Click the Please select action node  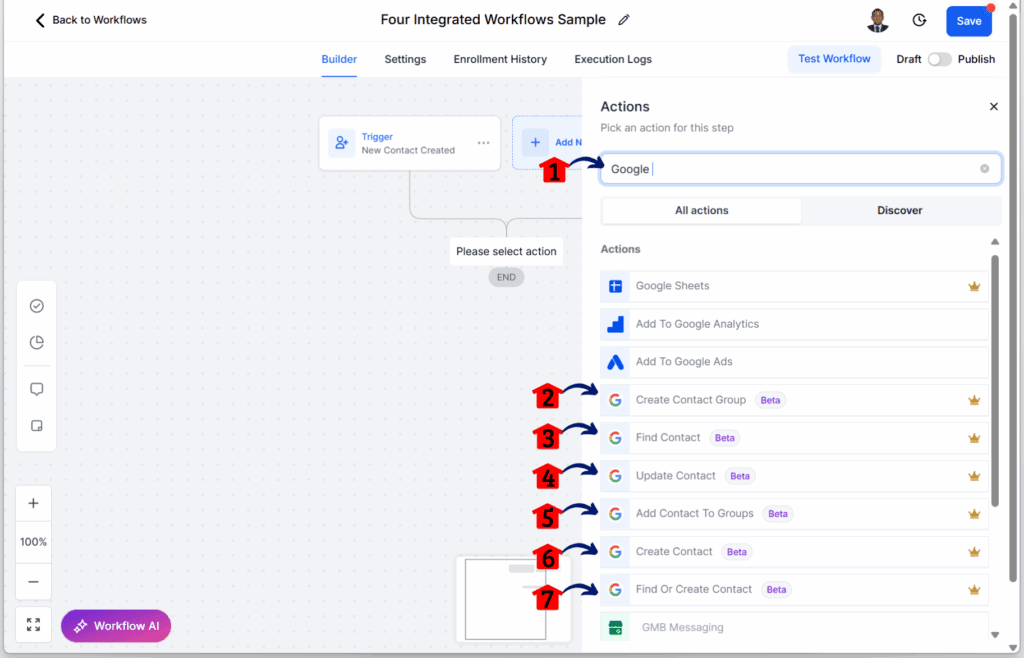(506, 251)
